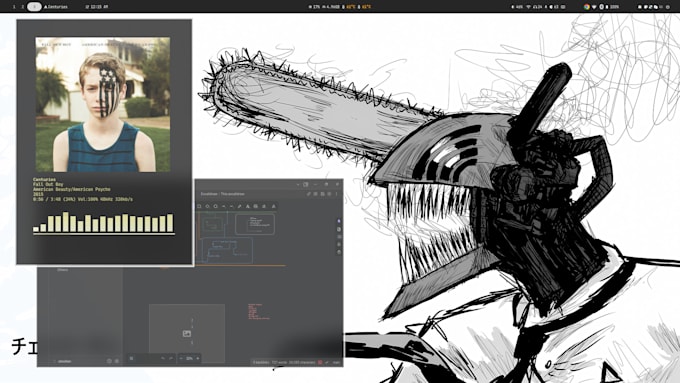Select the Line tool in Excalidraw toolbar
Image resolution: width=680 pixels, height=383 pixels.
click(232, 206)
